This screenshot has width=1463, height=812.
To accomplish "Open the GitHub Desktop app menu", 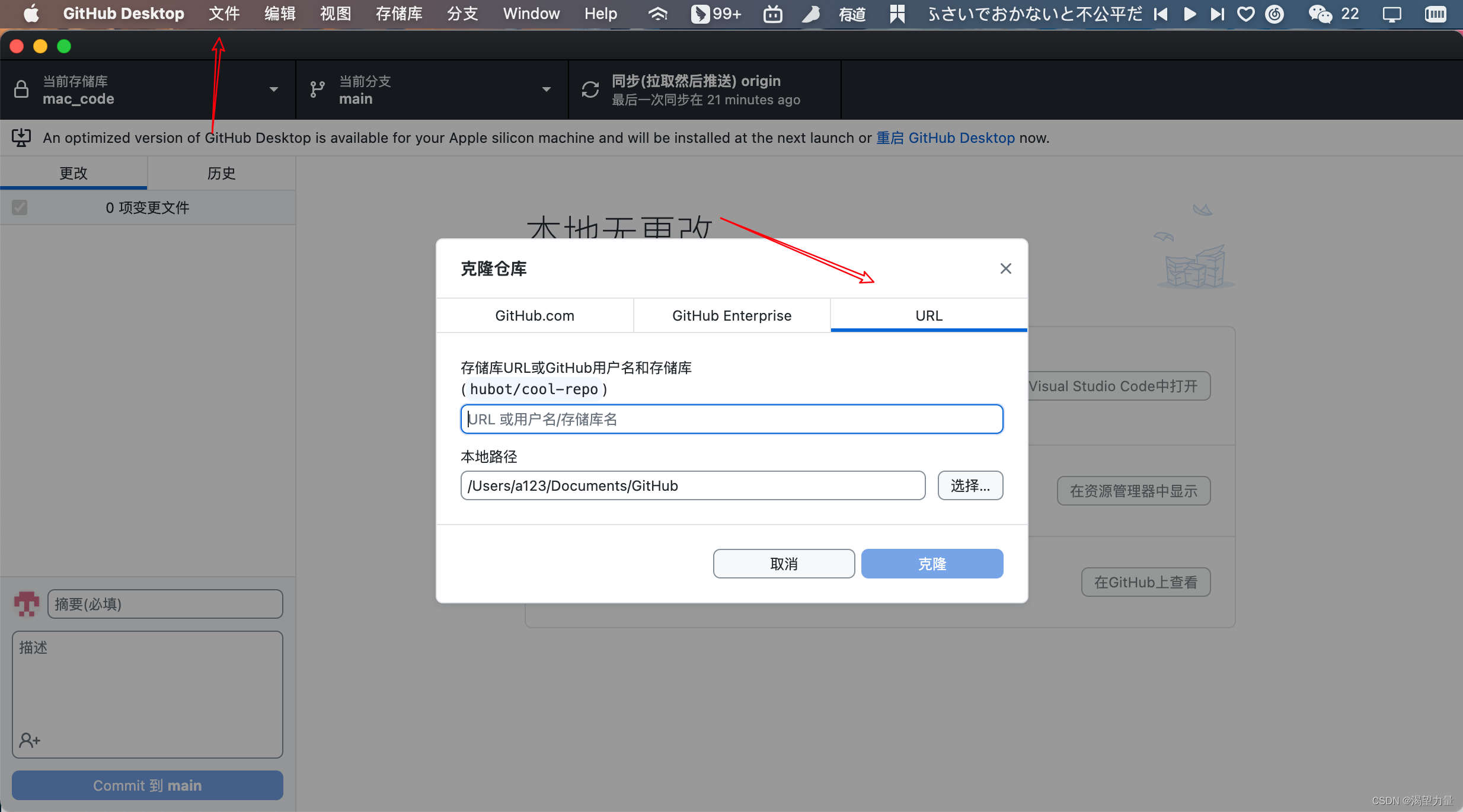I will point(123,14).
